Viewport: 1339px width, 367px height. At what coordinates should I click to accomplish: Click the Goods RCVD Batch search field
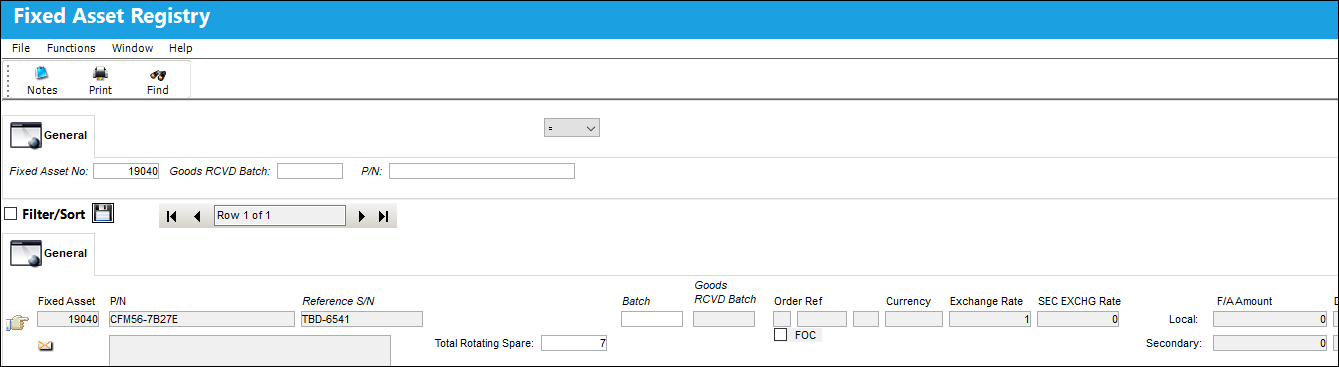310,171
